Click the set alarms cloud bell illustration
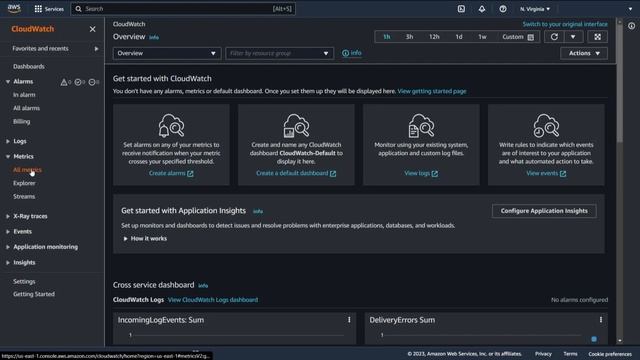 pos(171,125)
